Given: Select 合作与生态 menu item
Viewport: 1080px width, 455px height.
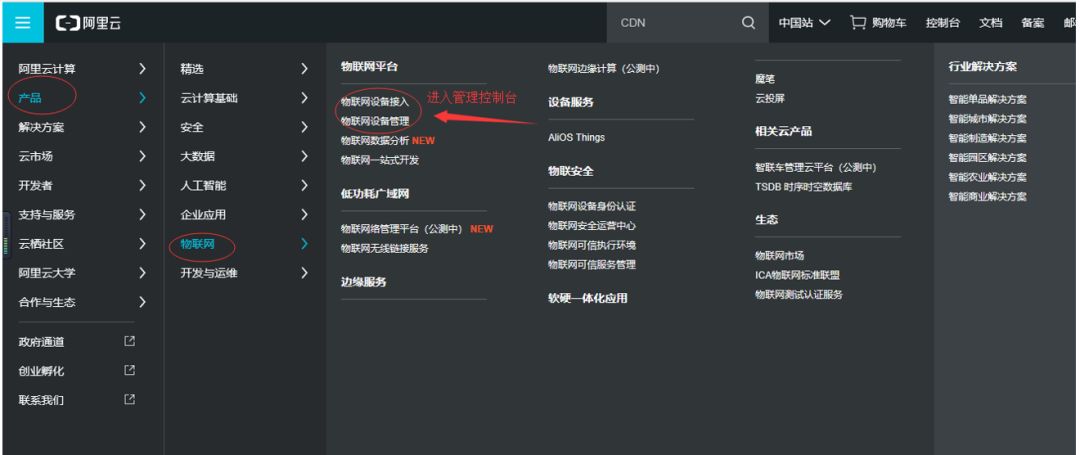Looking at the screenshot, I should click(47, 302).
